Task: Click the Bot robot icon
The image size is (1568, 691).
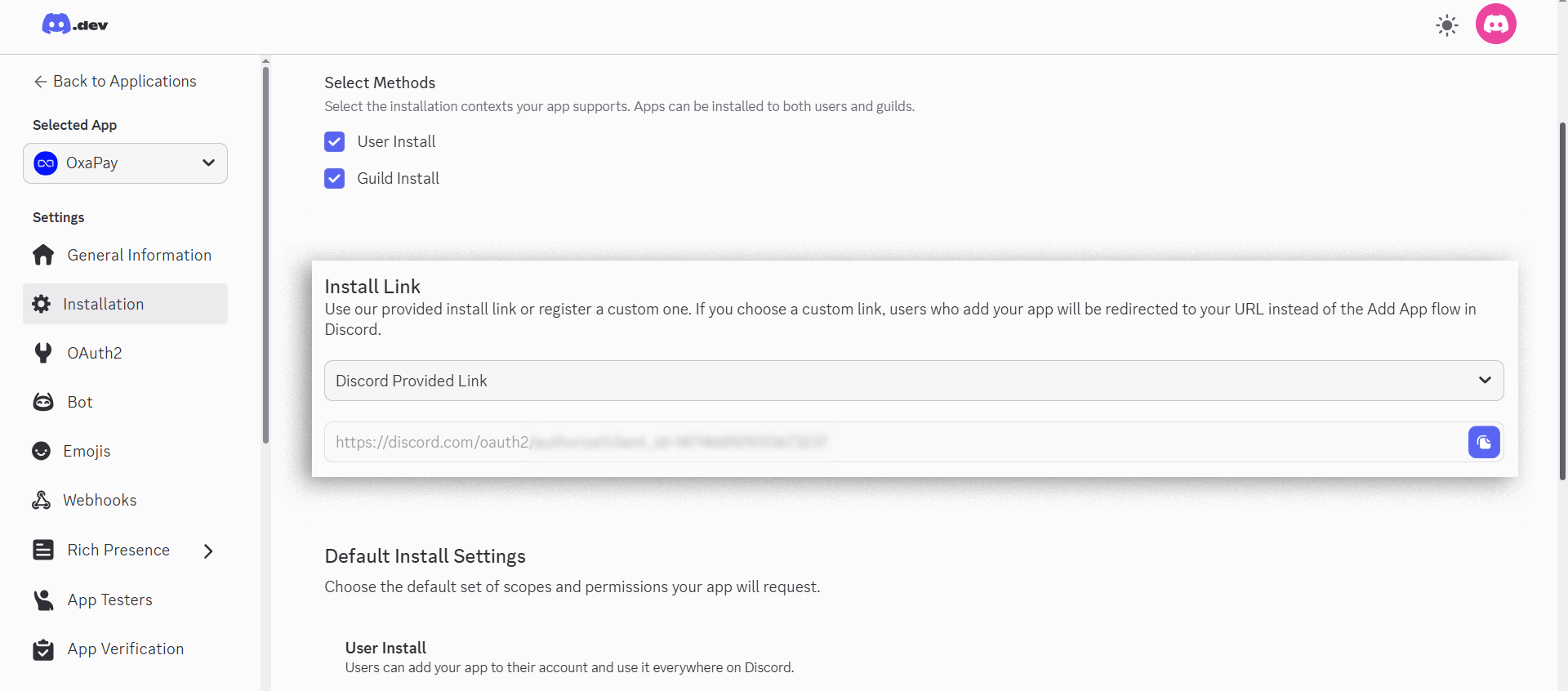Action: click(x=43, y=402)
